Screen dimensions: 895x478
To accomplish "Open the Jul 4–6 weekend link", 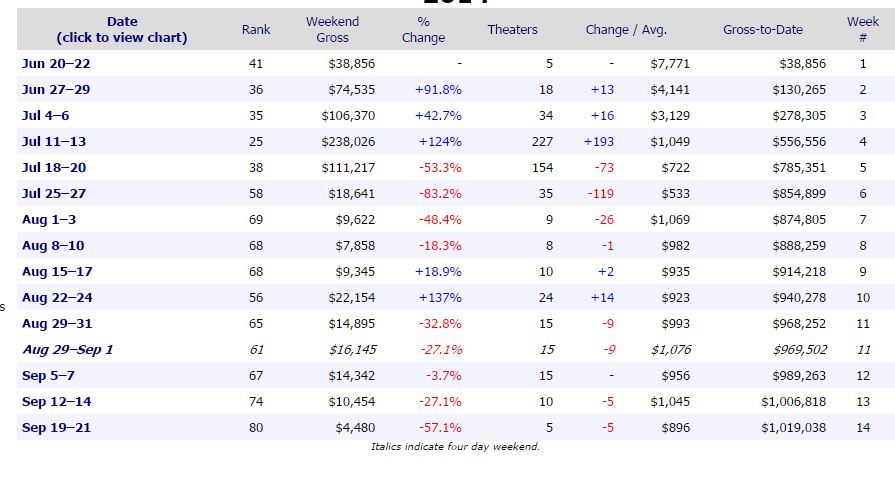I will click(x=46, y=115).
